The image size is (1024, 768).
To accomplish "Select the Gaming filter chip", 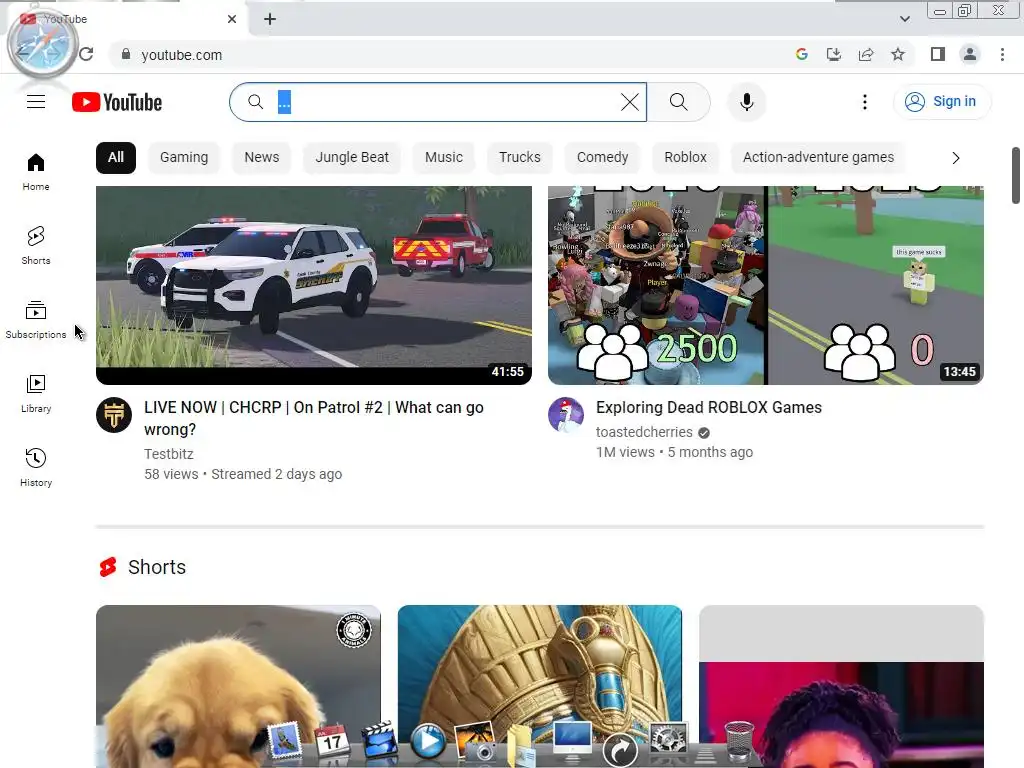I will coord(184,157).
